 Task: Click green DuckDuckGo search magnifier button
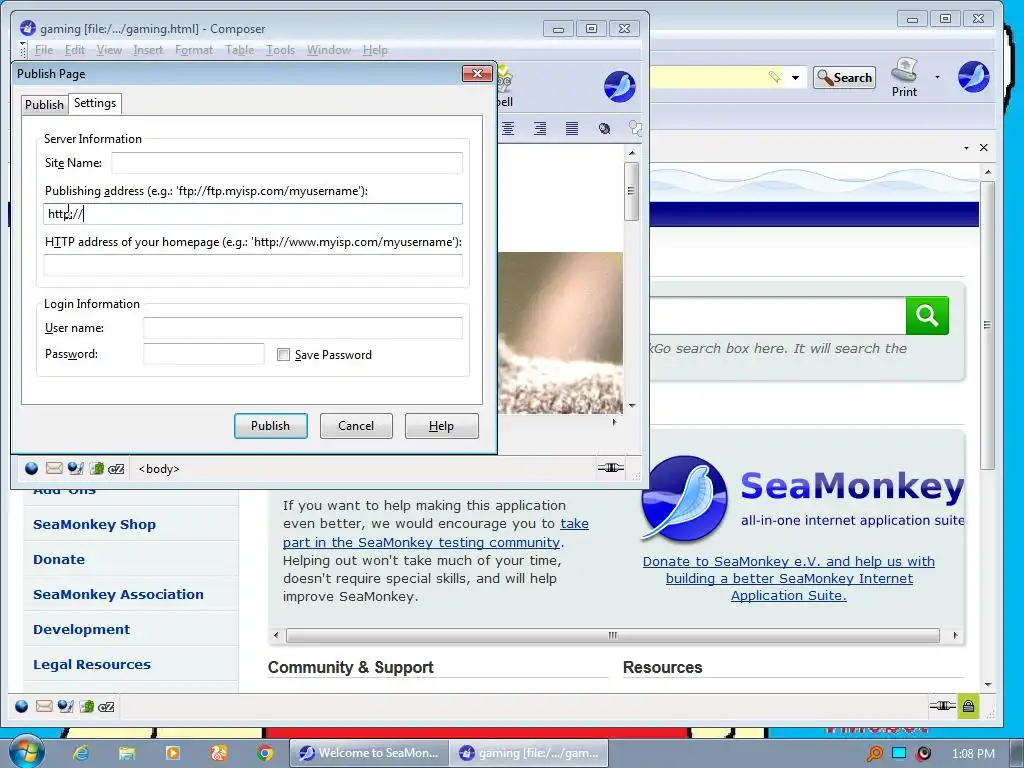927,315
